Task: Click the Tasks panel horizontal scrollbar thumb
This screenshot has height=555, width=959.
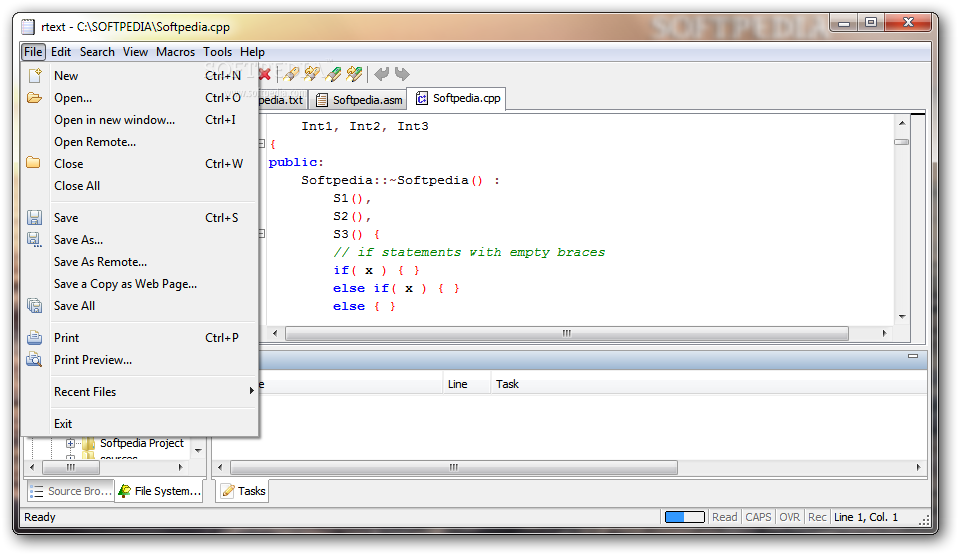Action: pyautogui.click(x=454, y=467)
